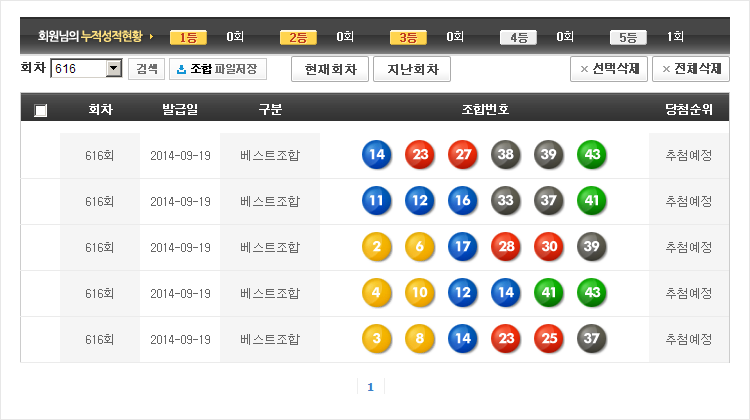Click the gold 1등 rank badge
The height and width of the screenshot is (420, 750).
coord(188,37)
